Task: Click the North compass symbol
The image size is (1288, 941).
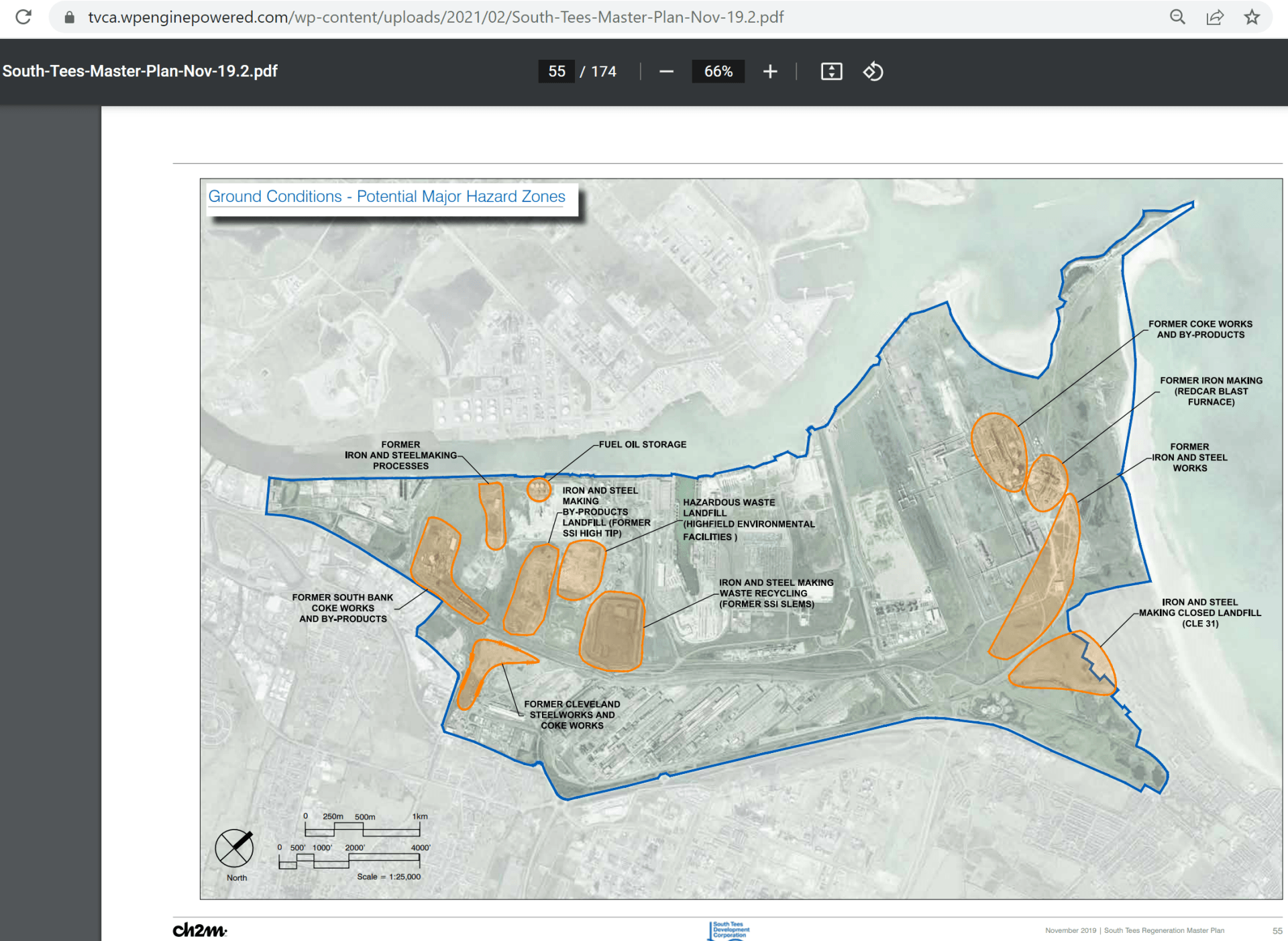Action: pyautogui.click(x=234, y=848)
